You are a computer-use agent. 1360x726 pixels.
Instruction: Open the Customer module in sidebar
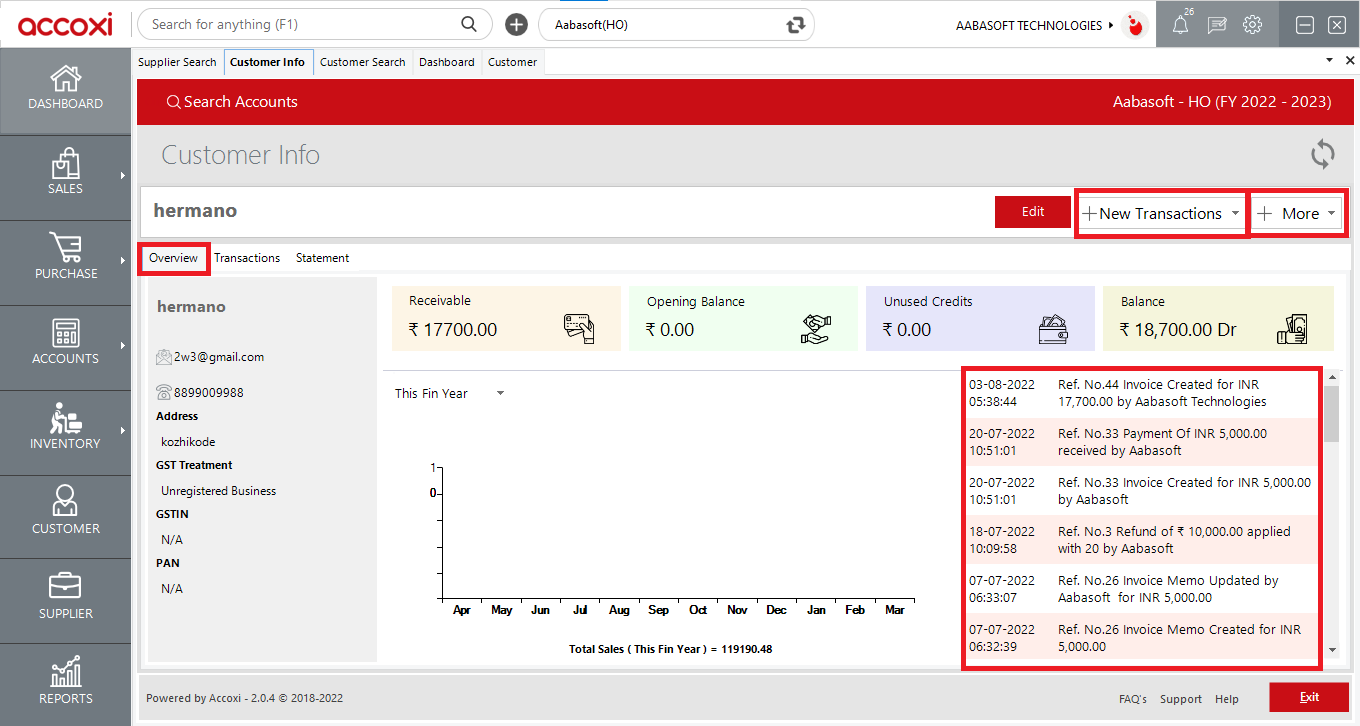coord(65,512)
